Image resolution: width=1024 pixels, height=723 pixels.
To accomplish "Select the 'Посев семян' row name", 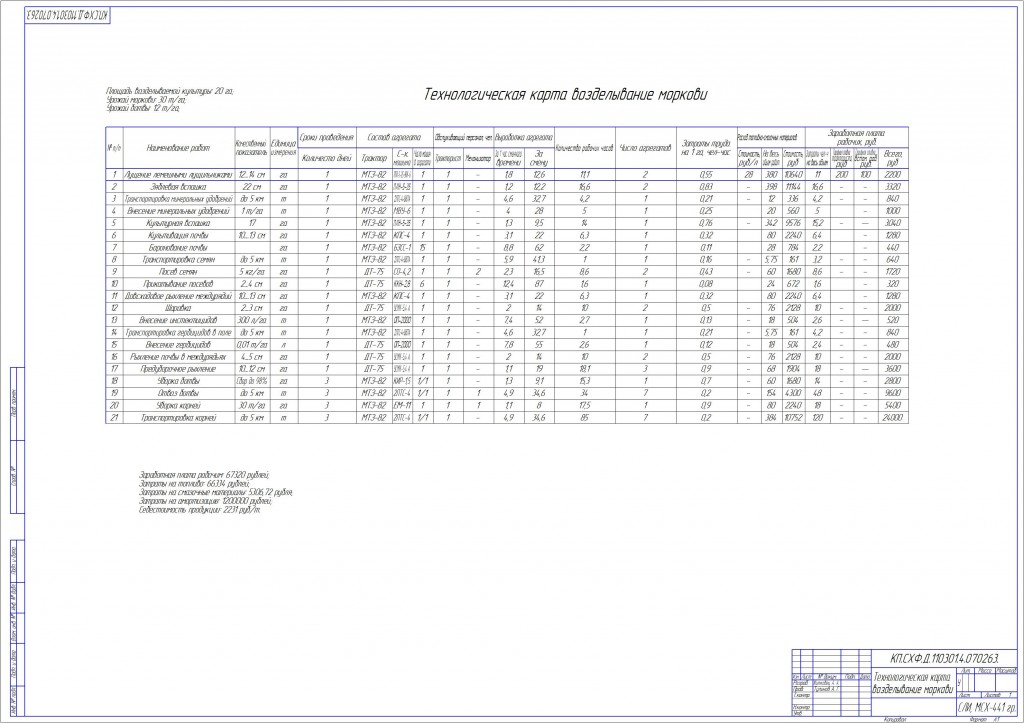I will [178, 272].
